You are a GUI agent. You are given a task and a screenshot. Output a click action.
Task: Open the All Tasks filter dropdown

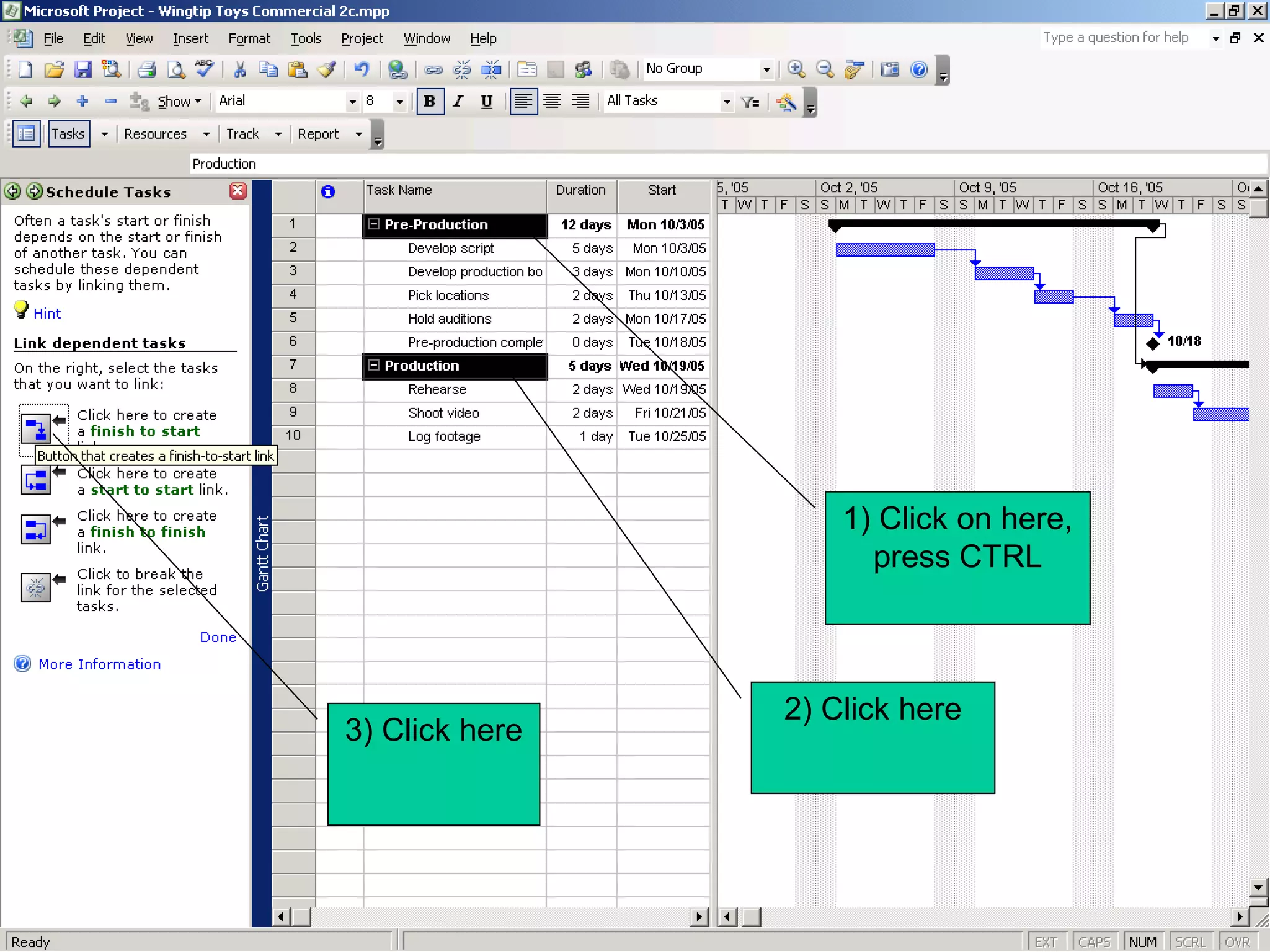click(x=727, y=101)
